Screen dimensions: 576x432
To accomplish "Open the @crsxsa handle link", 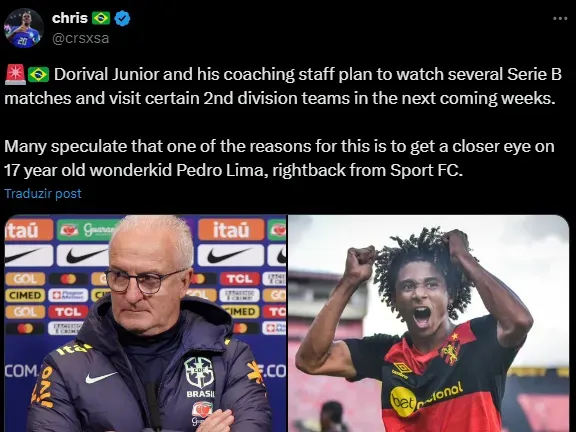I will coord(81,38).
